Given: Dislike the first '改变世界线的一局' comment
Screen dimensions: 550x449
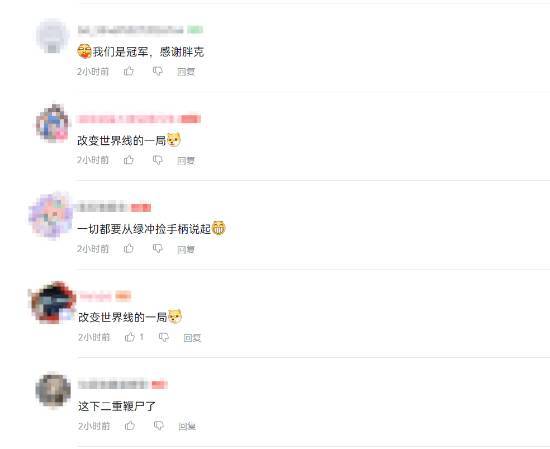Looking at the screenshot, I should 158,160.
